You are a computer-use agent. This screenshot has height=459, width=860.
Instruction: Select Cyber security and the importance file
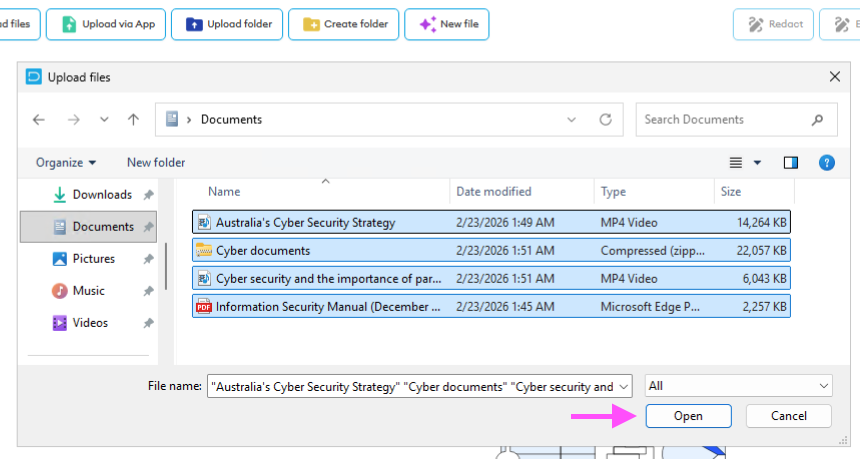point(491,279)
